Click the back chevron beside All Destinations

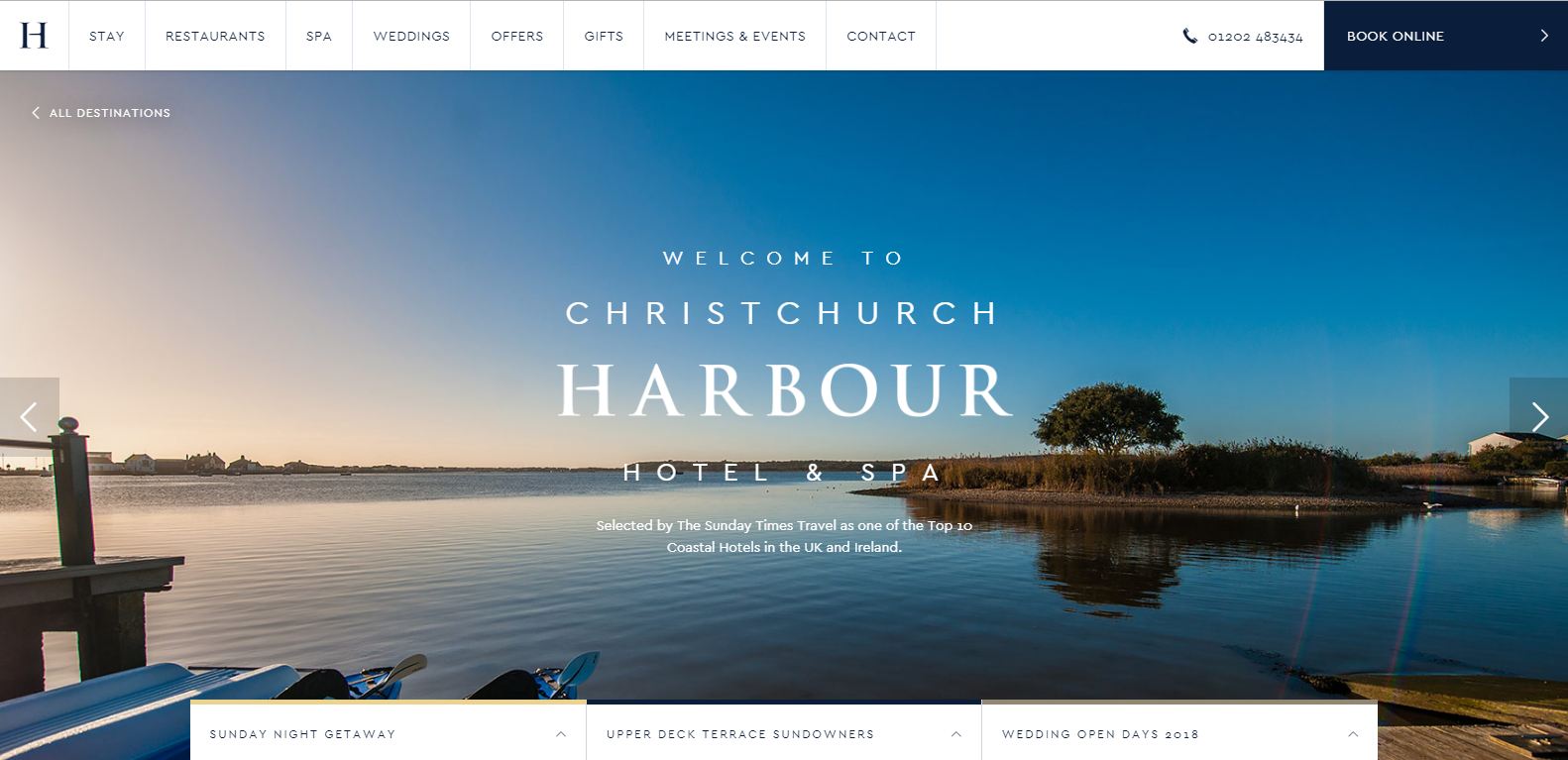point(36,113)
